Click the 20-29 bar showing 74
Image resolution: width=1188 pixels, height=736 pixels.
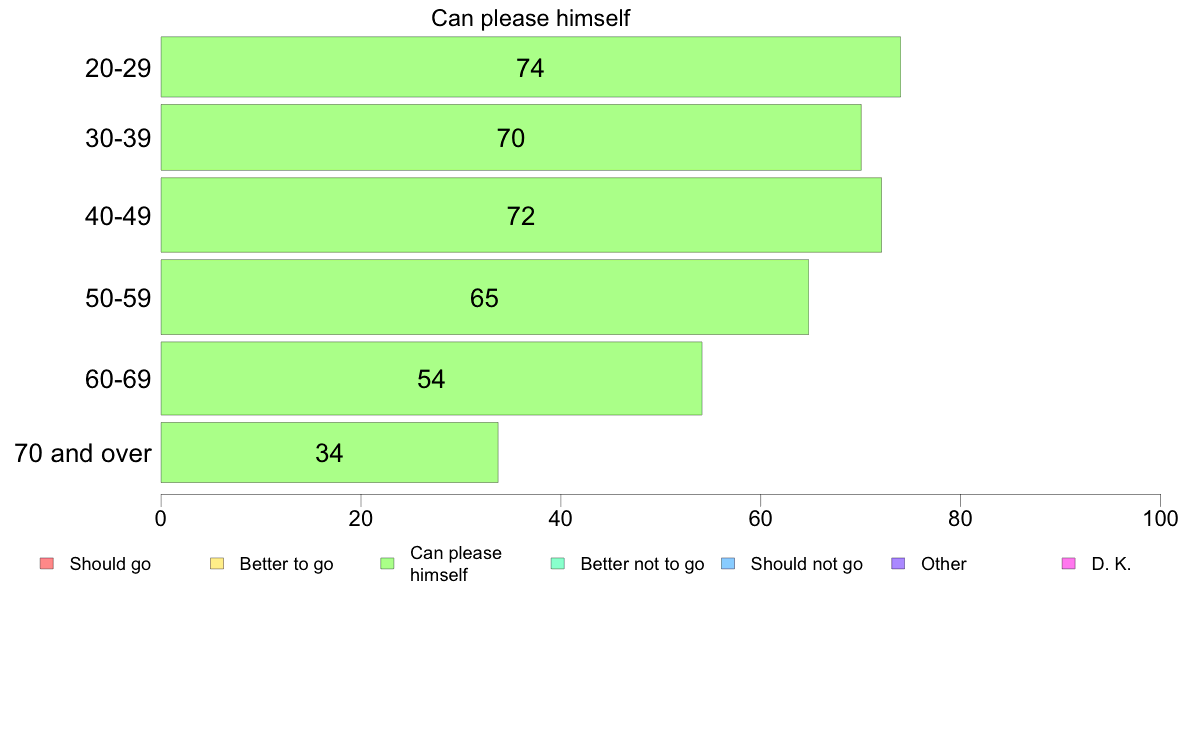(530, 67)
